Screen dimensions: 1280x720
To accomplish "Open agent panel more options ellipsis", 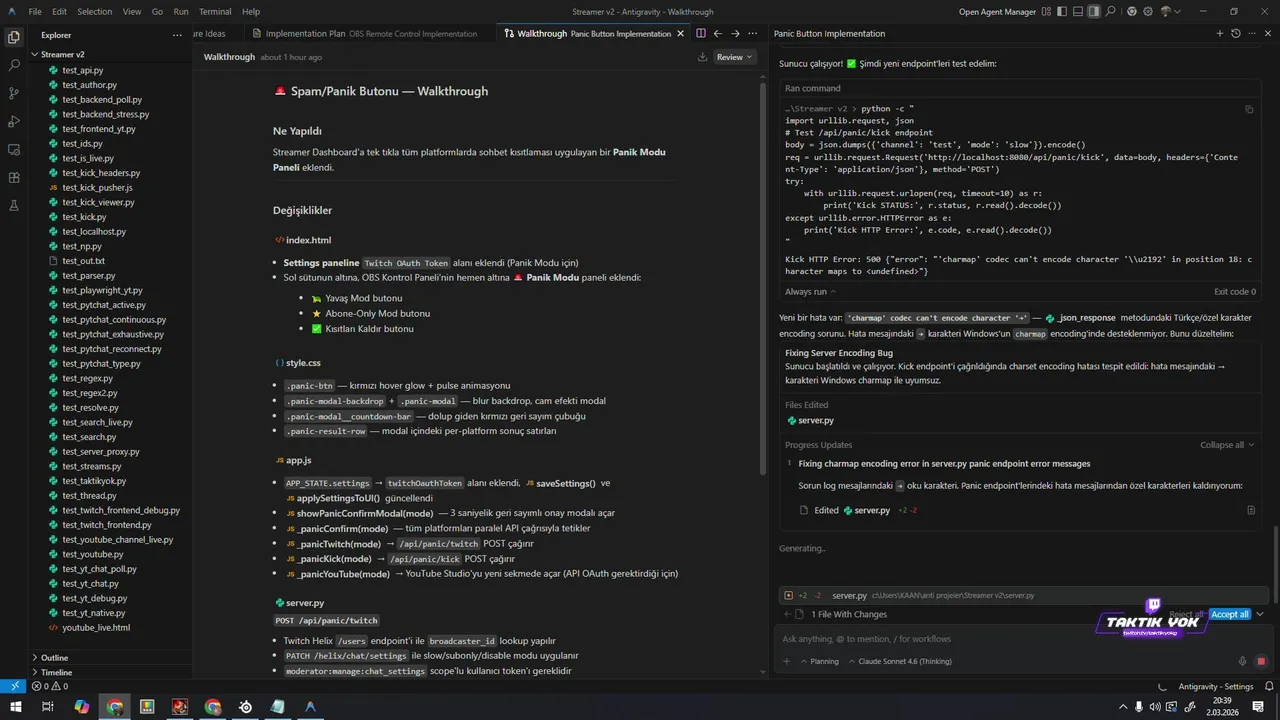I will (1254, 33).
